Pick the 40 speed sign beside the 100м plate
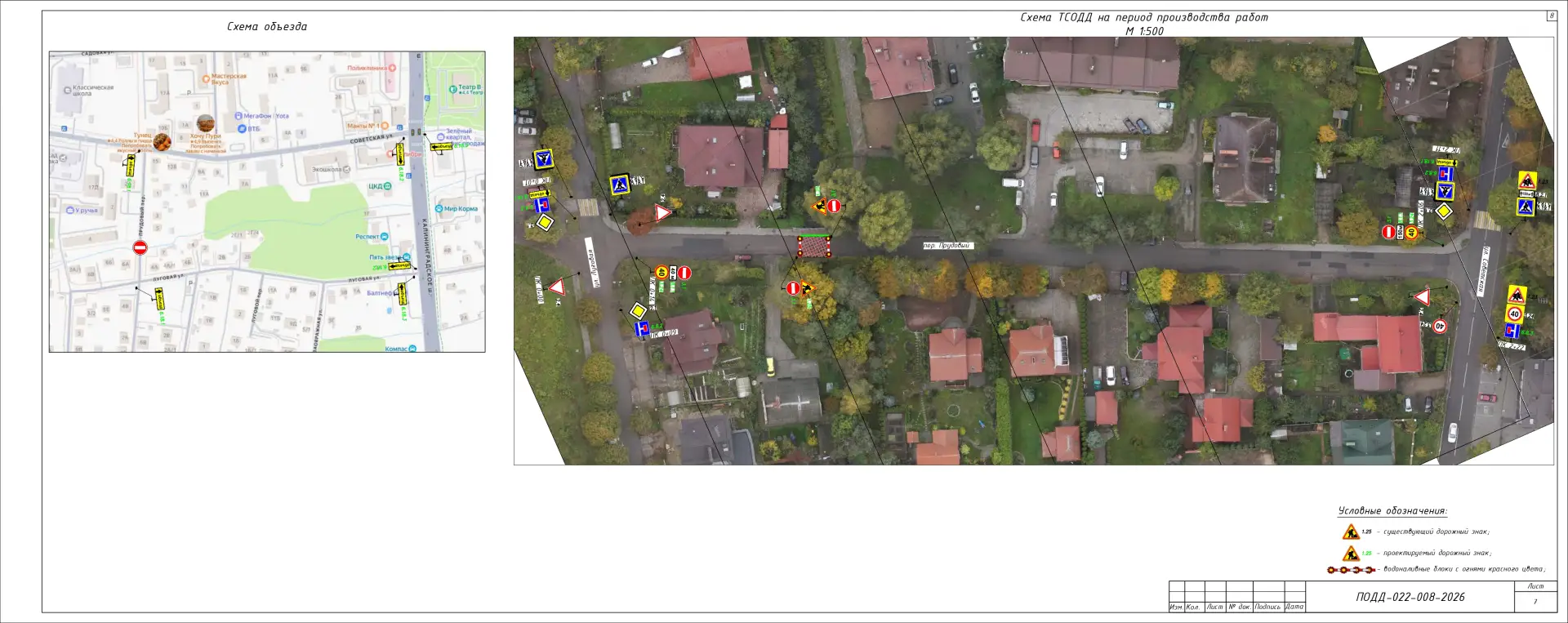1568x623 pixels. (x=1411, y=233)
